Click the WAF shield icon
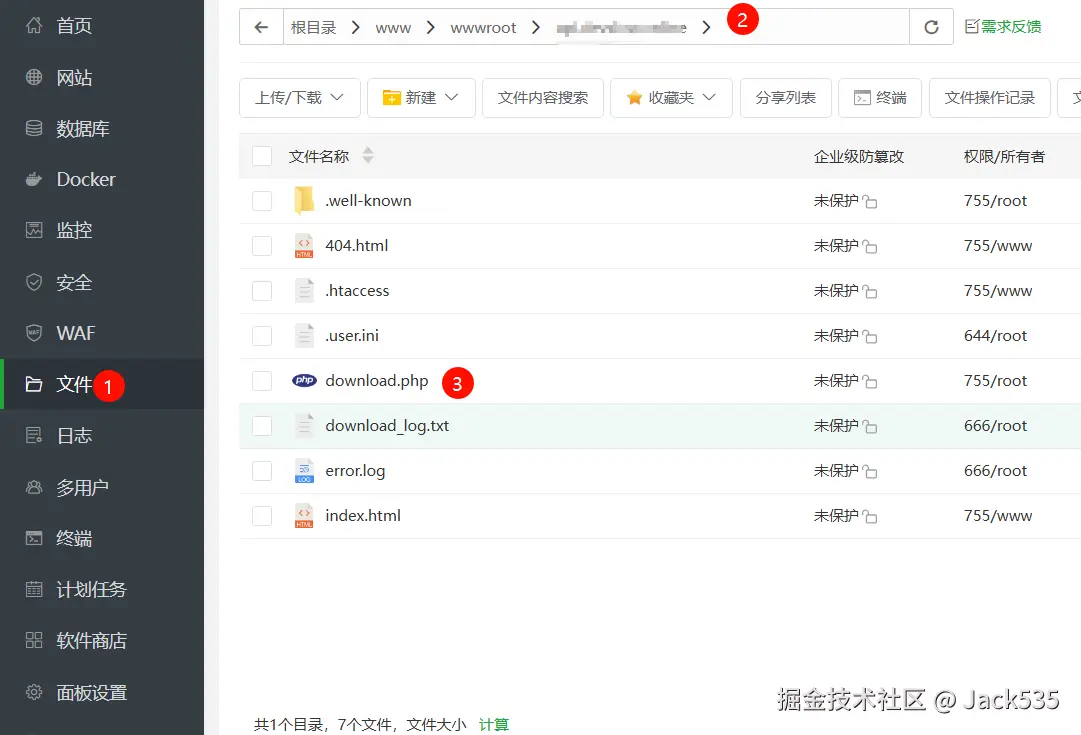 click(x=34, y=333)
